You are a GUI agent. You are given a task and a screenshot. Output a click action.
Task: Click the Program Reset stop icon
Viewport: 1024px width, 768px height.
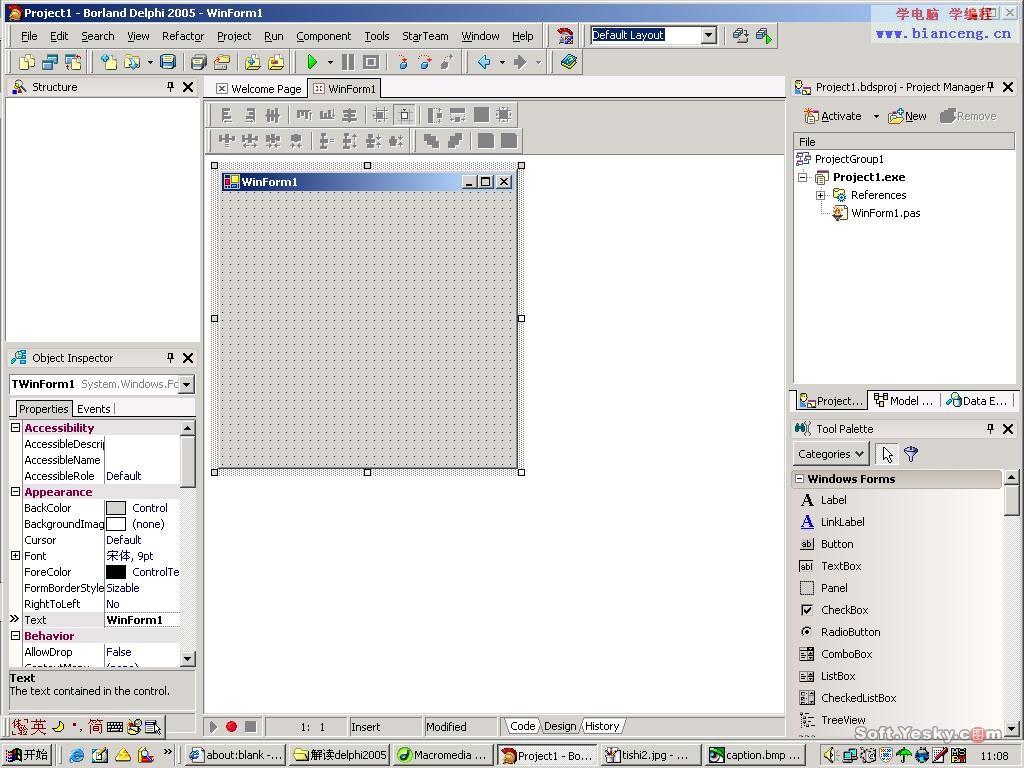point(370,62)
